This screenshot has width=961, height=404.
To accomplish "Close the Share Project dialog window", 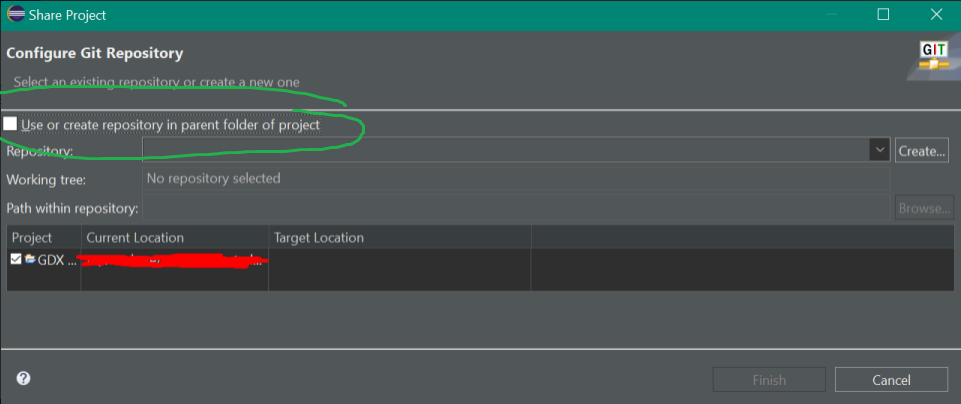I will click(936, 15).
